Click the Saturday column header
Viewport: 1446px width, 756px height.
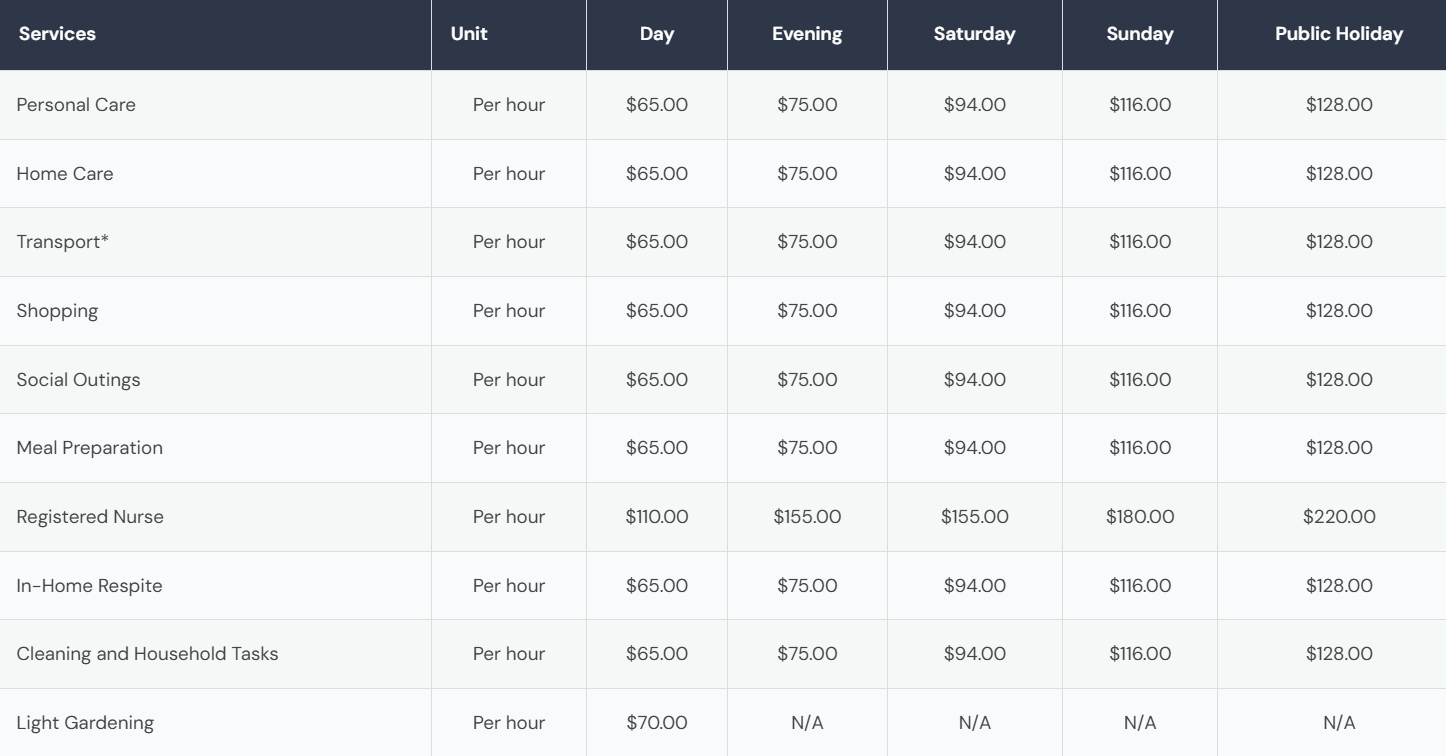click(975, 34)
